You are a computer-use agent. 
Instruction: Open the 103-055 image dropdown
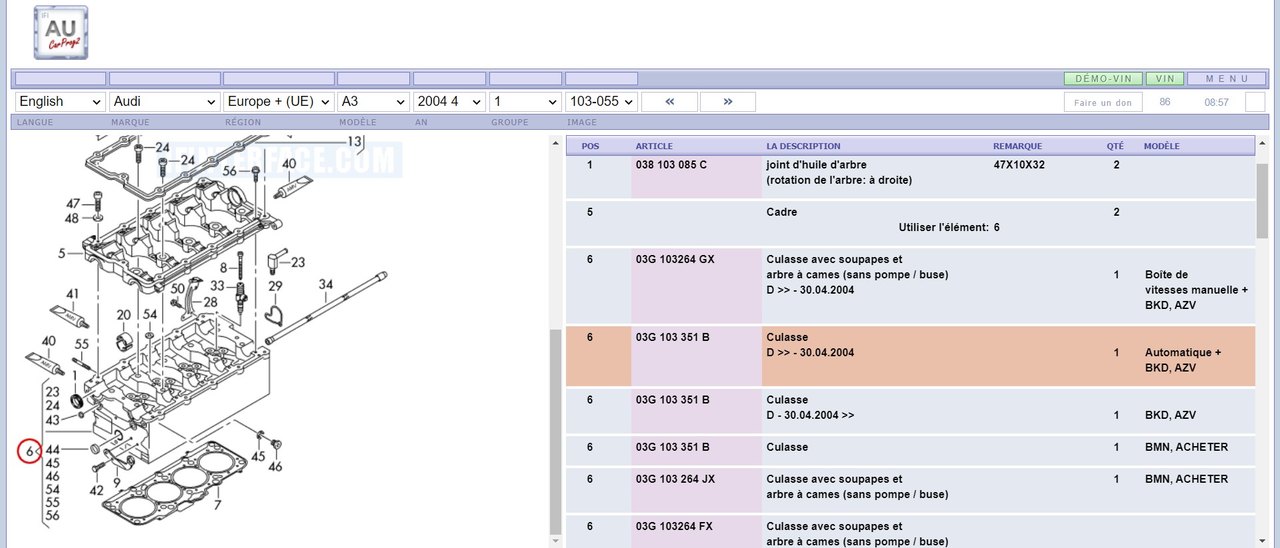pos(601,102)
